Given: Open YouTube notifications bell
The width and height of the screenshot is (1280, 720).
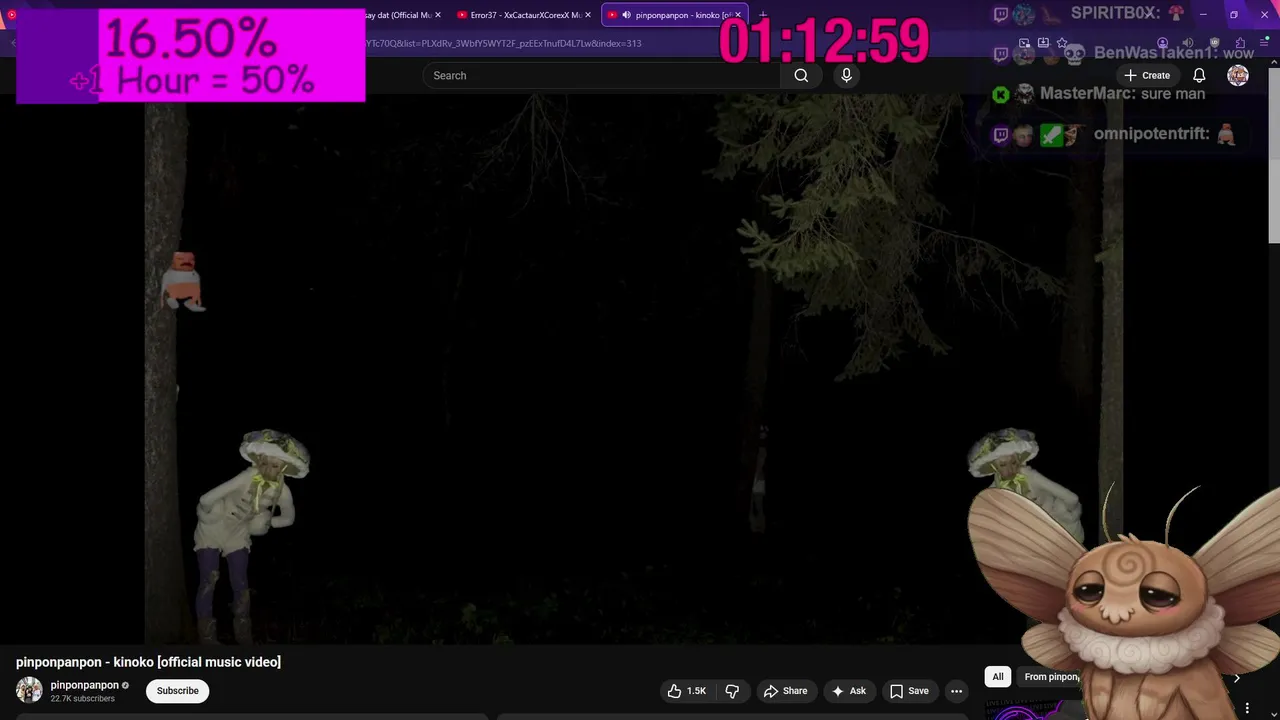Looking at the screenshot, I should click(x=1199, y=75).
